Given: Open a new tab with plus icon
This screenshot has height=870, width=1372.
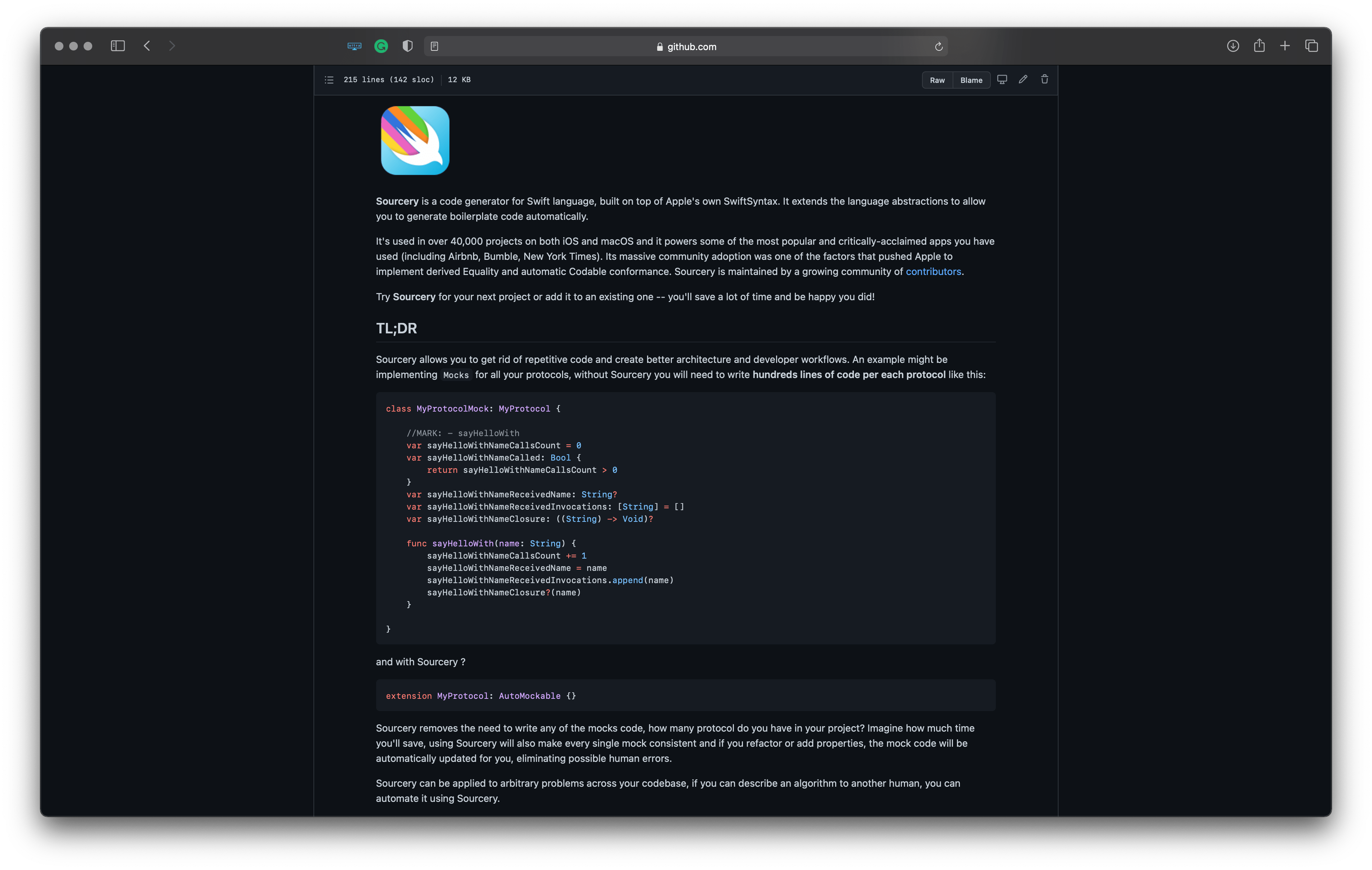Looking at the screenshot, I should click(1285, 46).
